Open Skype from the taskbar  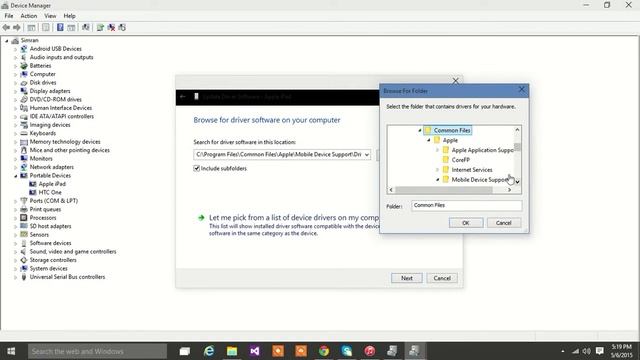pyautogui.click(x=347, y=351)
